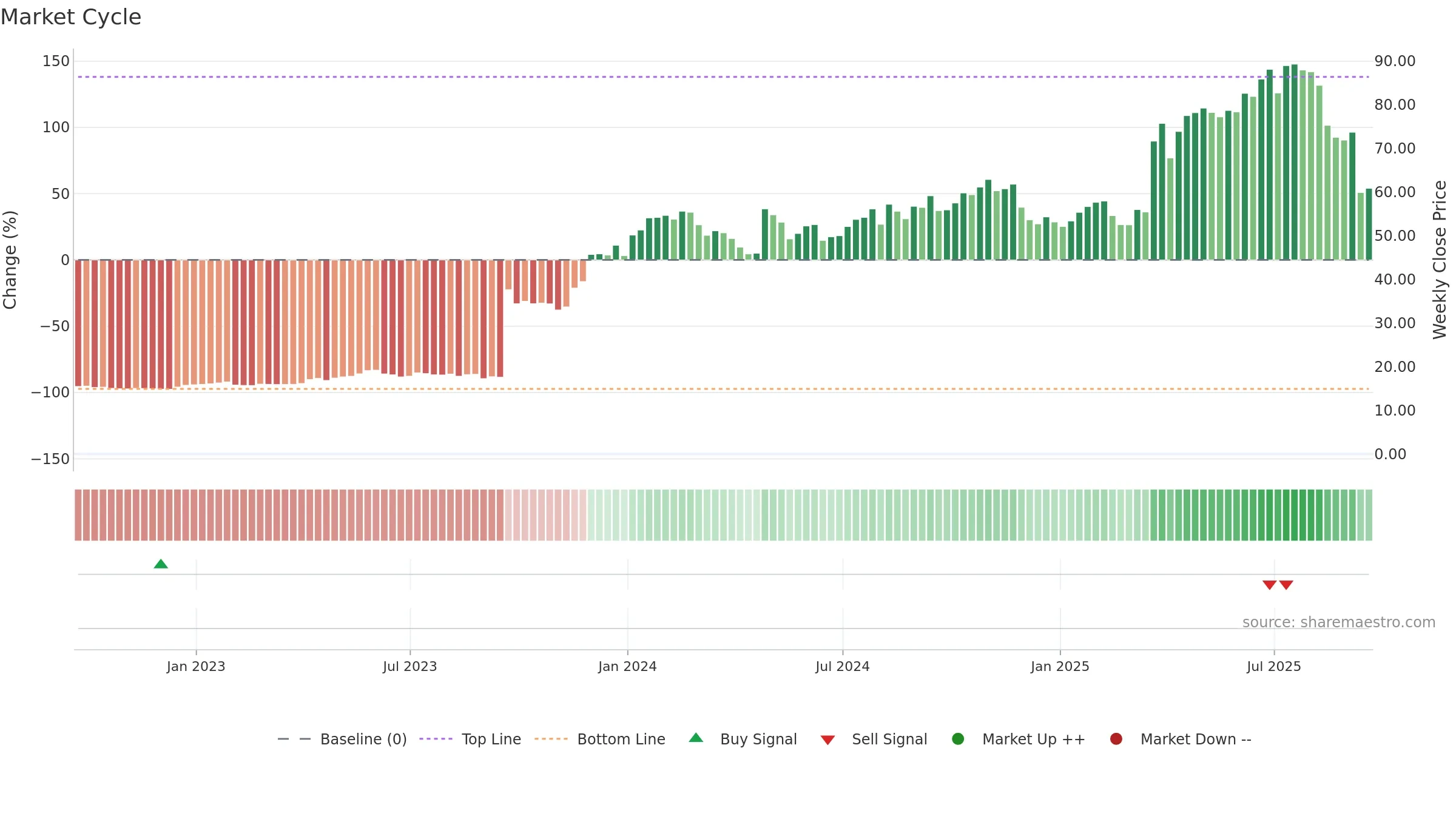Click the orange dotted Bottom Line
The height and width of the screenshot is (819, 1456).
[x=723, y=389]
